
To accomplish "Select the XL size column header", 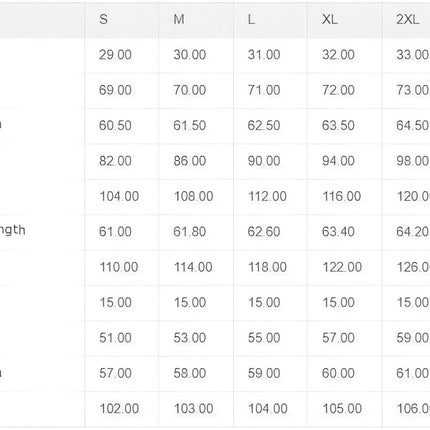I will click(x=330, y=19).
